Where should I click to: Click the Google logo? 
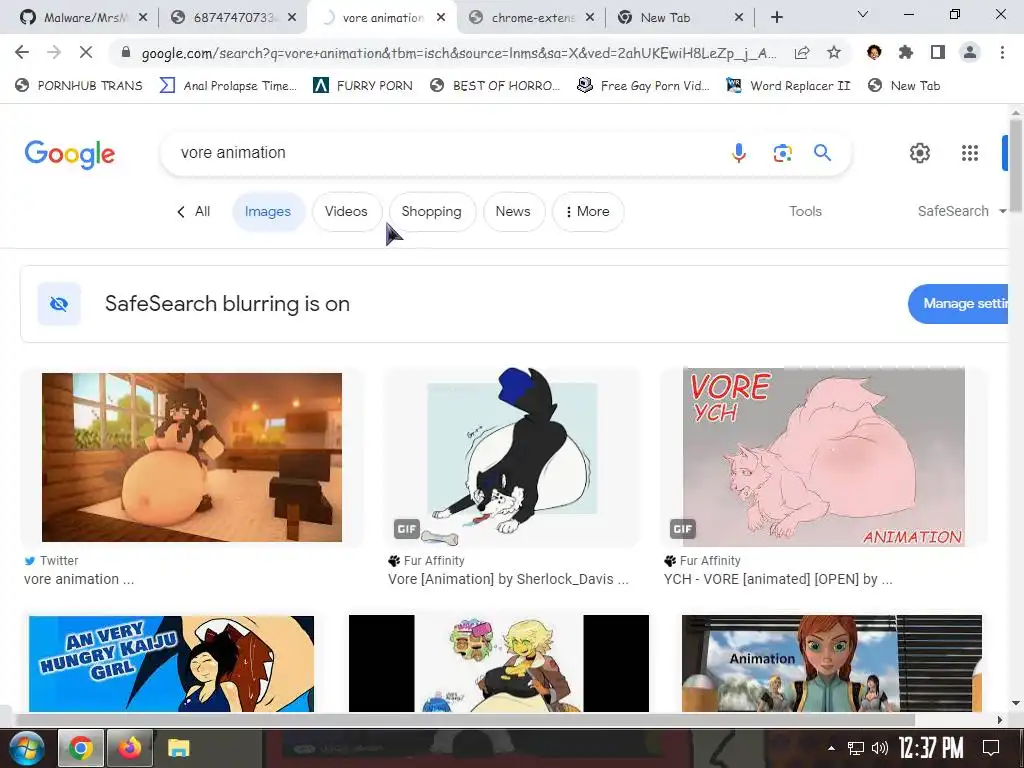(x=69, y=154)
